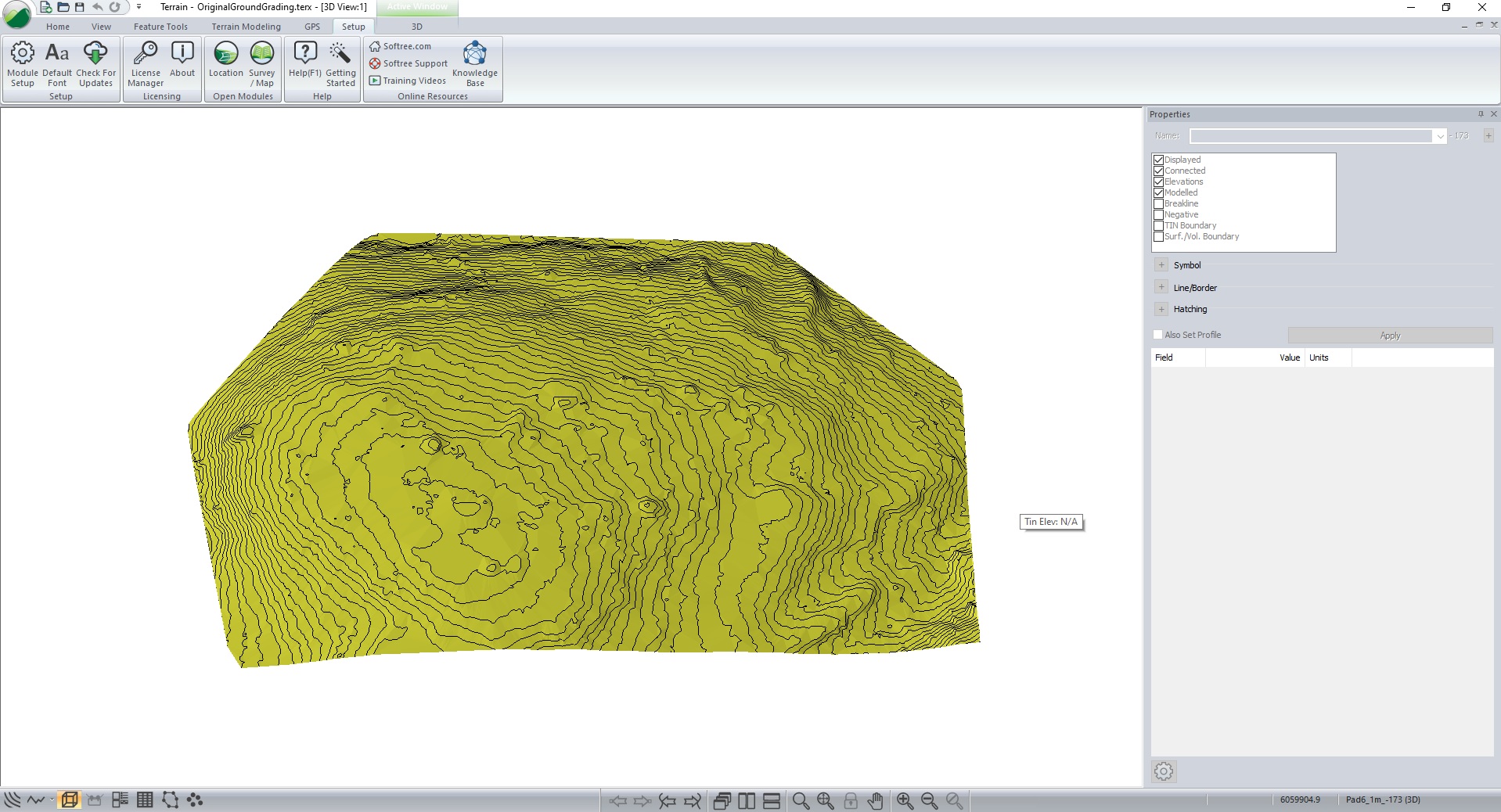
Task: Toggle the points display icon
Action: coord(195,799)
